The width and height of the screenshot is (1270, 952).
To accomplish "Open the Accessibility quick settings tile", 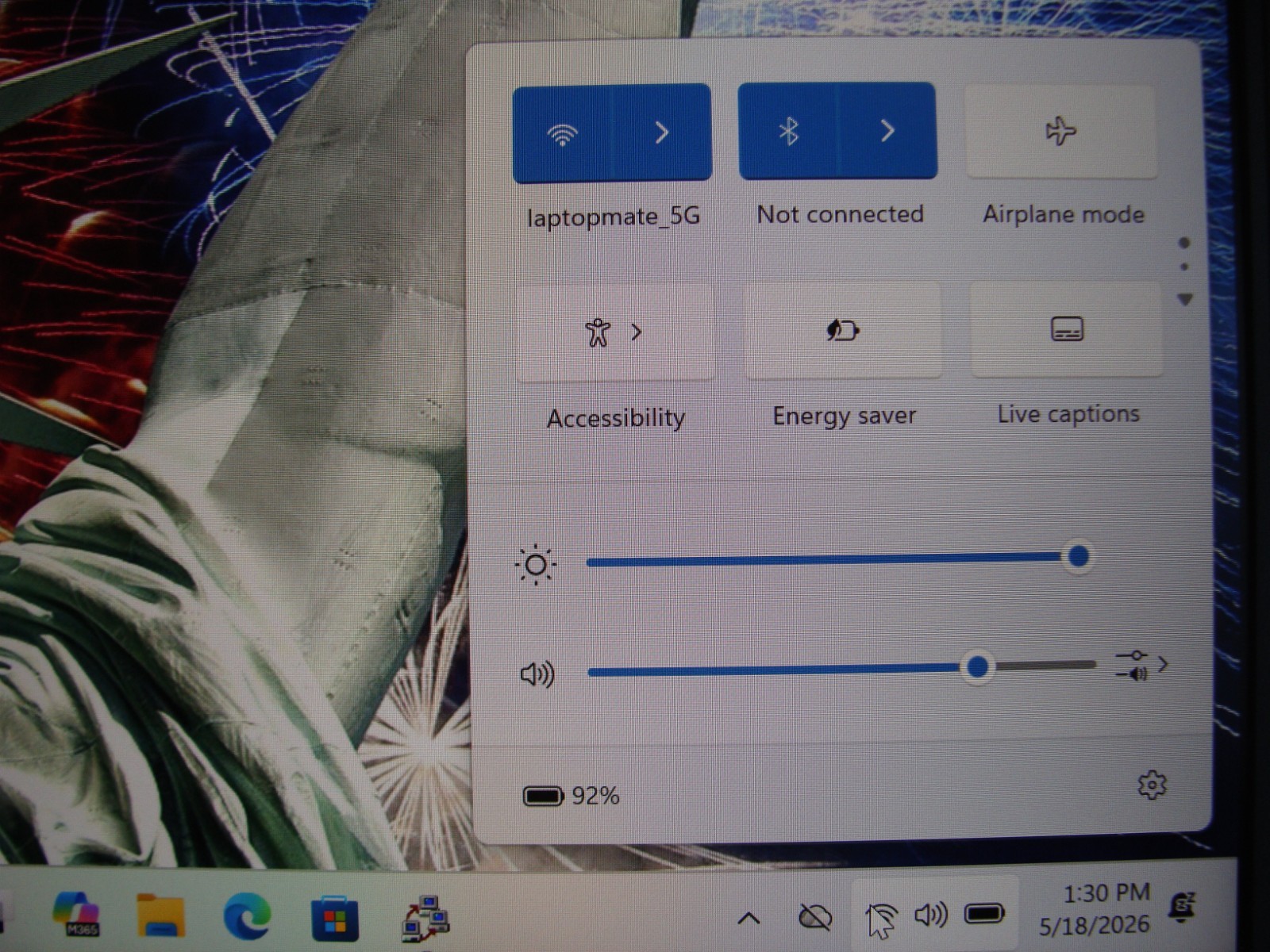I will [614, 332].
